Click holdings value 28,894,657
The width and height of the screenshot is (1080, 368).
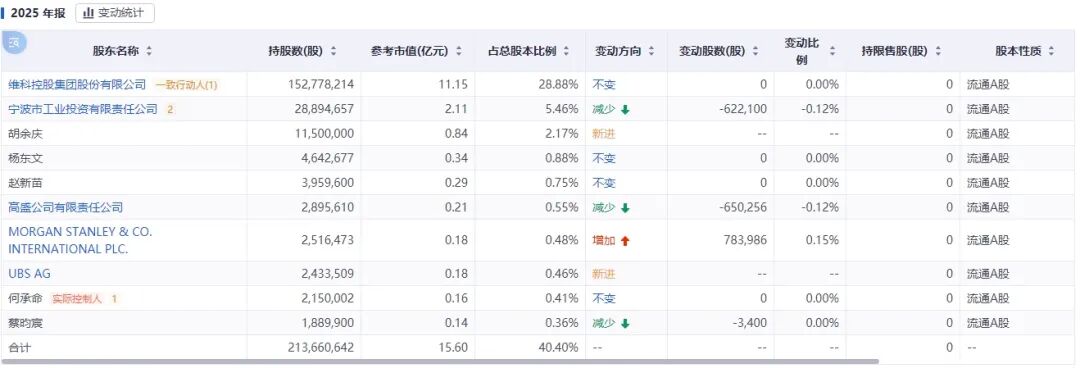(x=324, y=109)
